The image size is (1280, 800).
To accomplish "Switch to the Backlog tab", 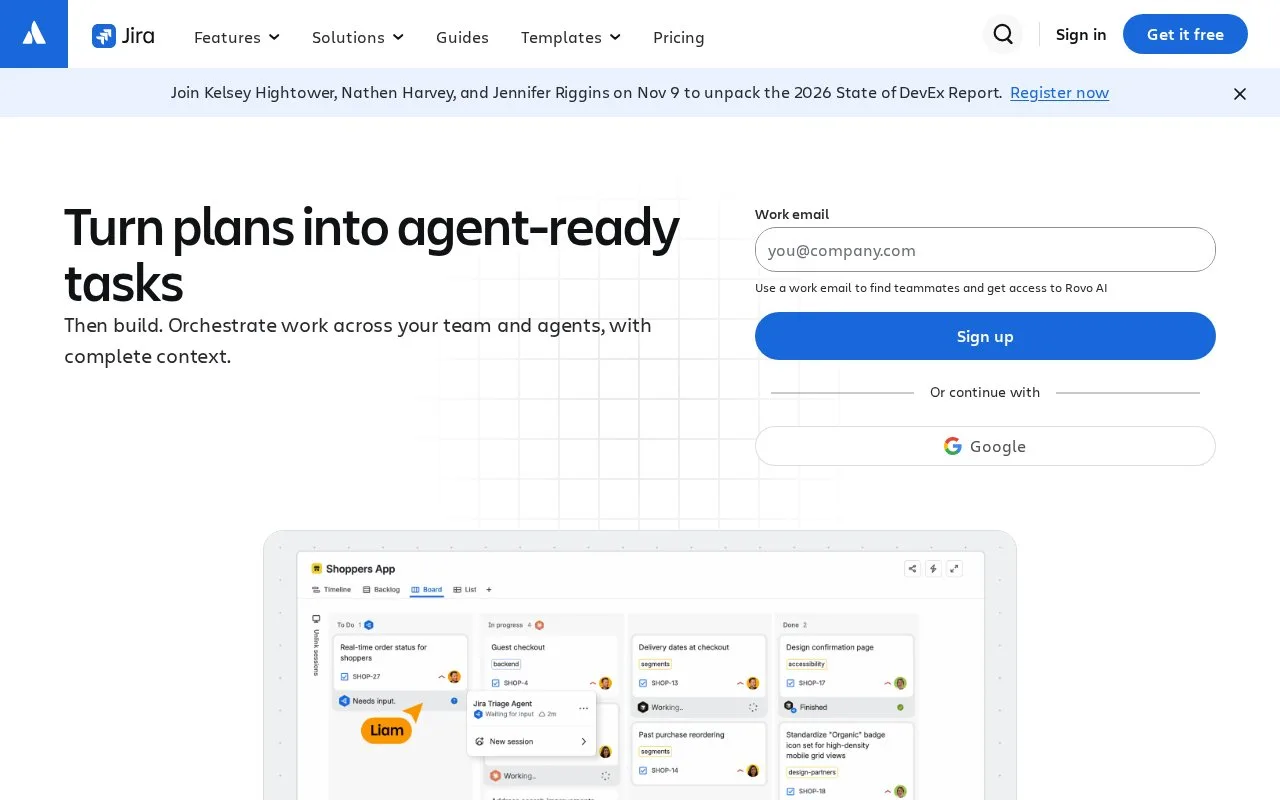I will [381, 590].
